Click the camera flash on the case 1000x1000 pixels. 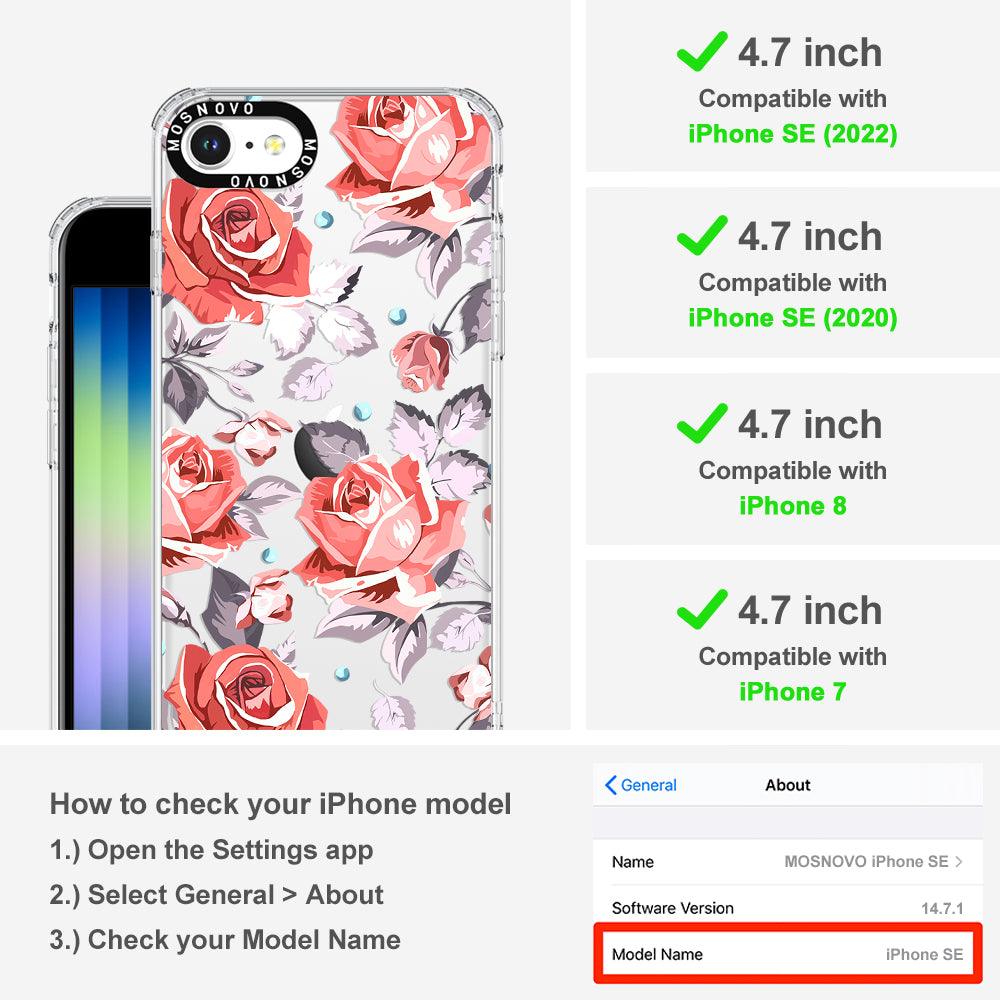(275, 145)
